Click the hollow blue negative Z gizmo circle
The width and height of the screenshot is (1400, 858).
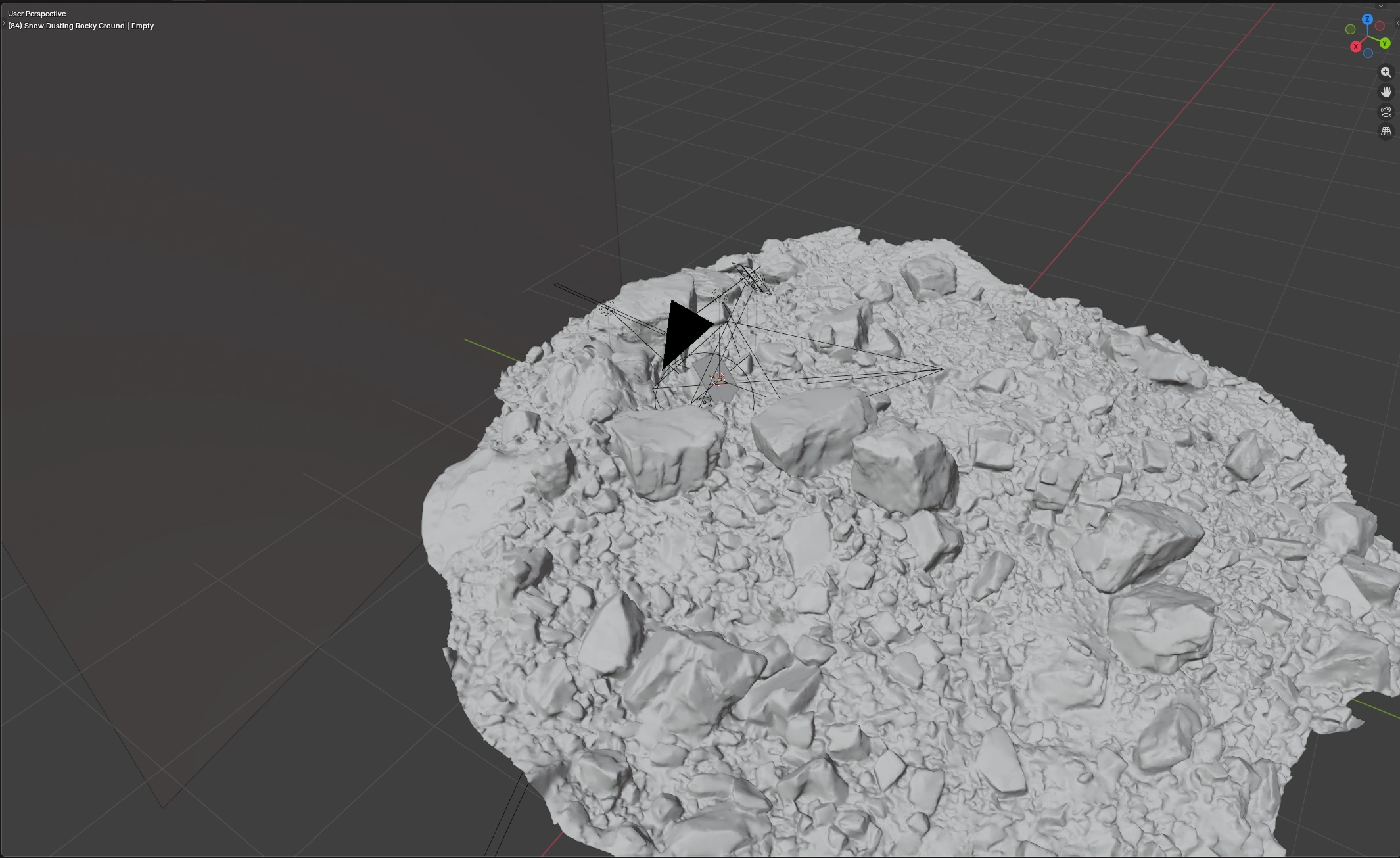point(1368,53)
